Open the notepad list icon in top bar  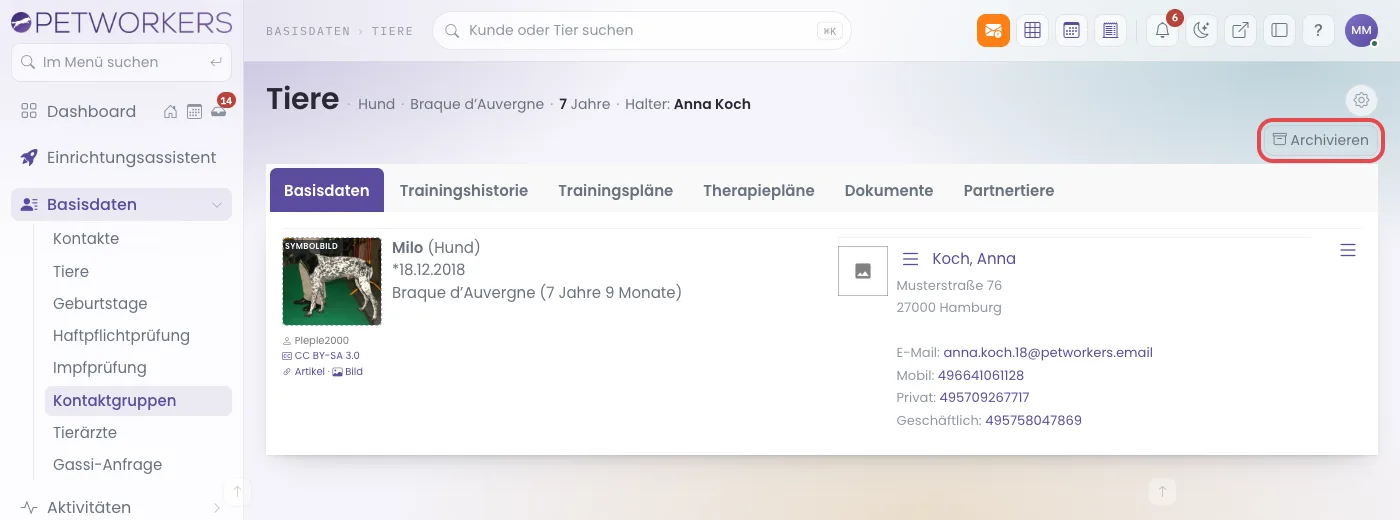click(x=1110, y=30)
